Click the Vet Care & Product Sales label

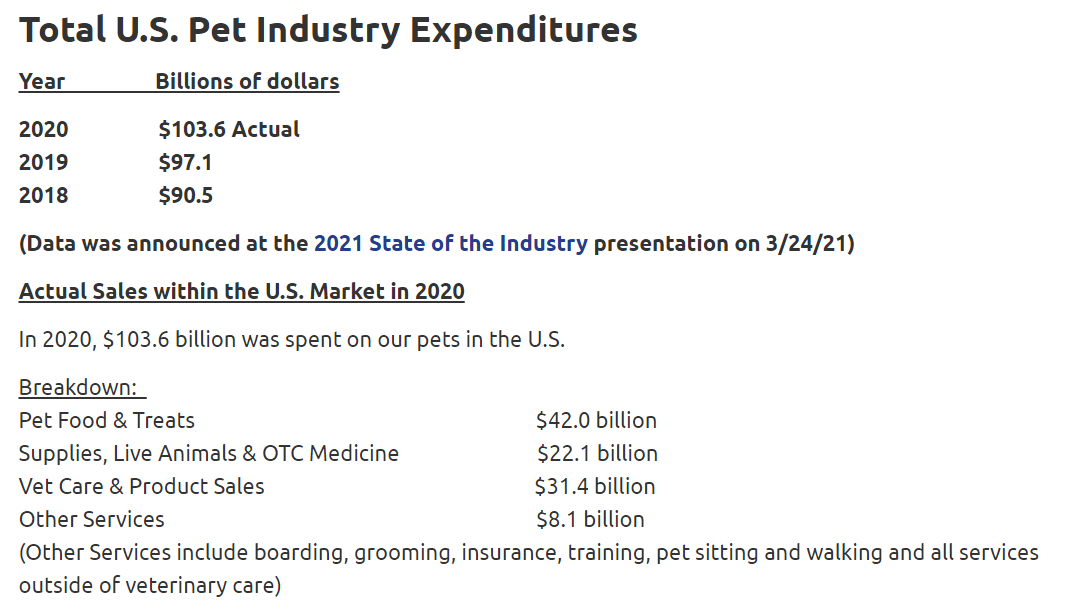142,486
